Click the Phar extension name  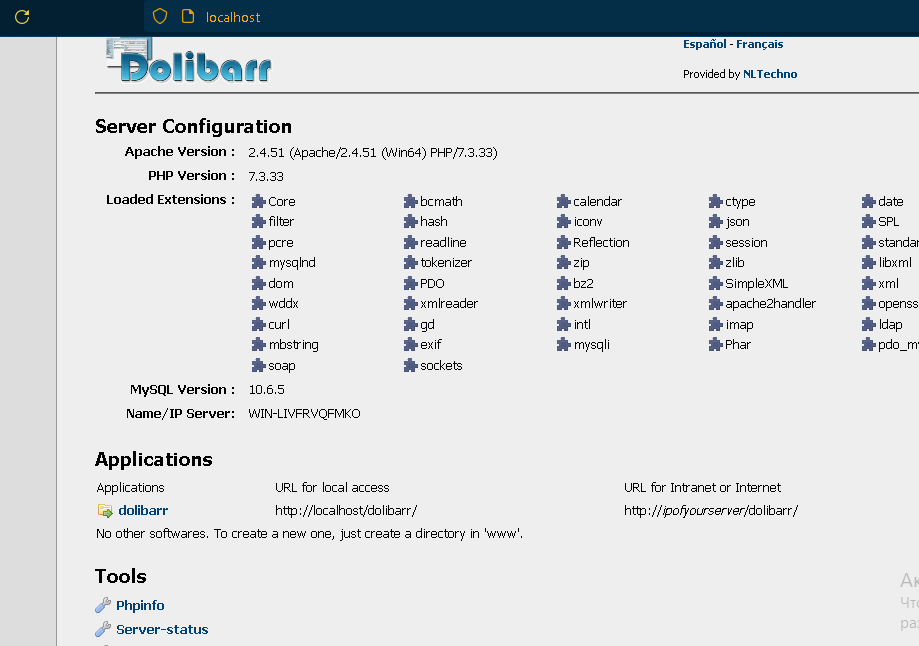(x=738, y=345)
